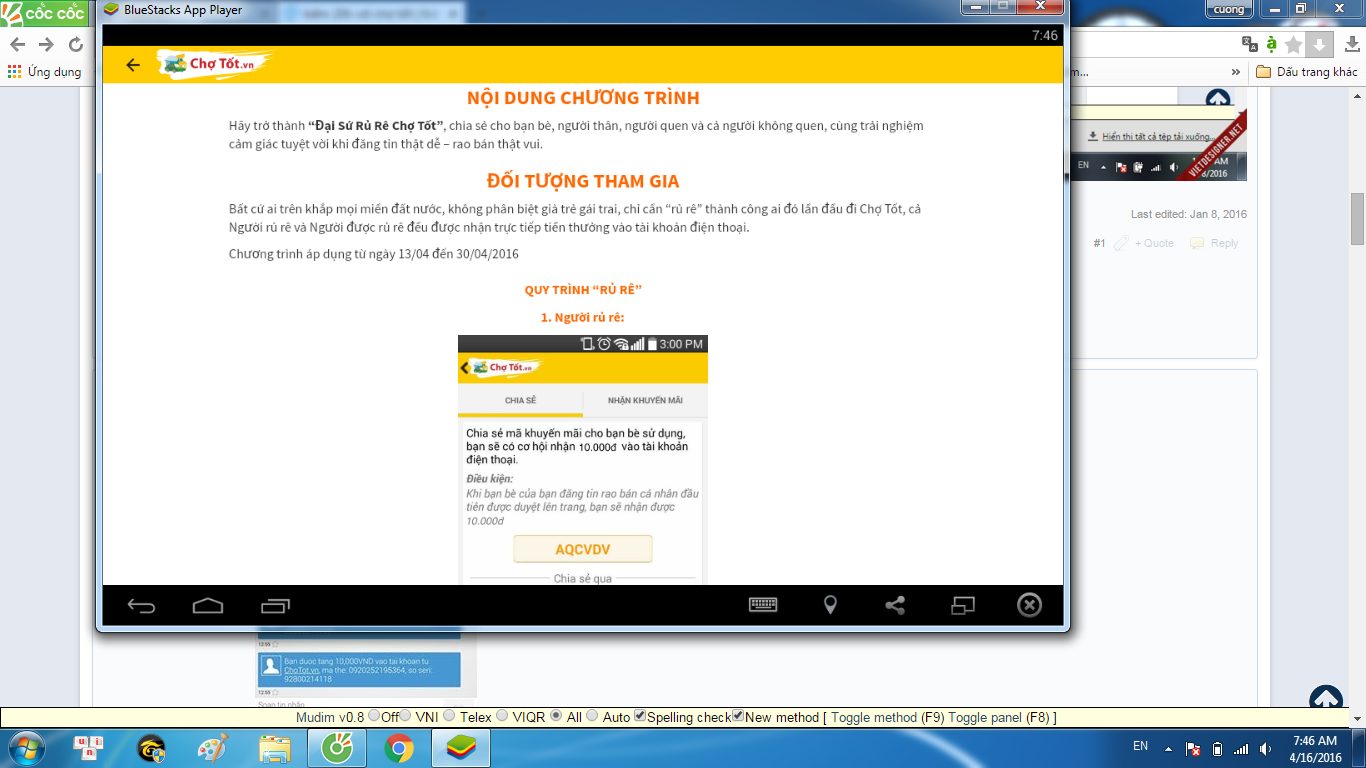The width and height of the screenshot is (1366, 768).
Task: Toggle the BlueStacks on-screen keyboard icon
Action: tap(764, 604)
